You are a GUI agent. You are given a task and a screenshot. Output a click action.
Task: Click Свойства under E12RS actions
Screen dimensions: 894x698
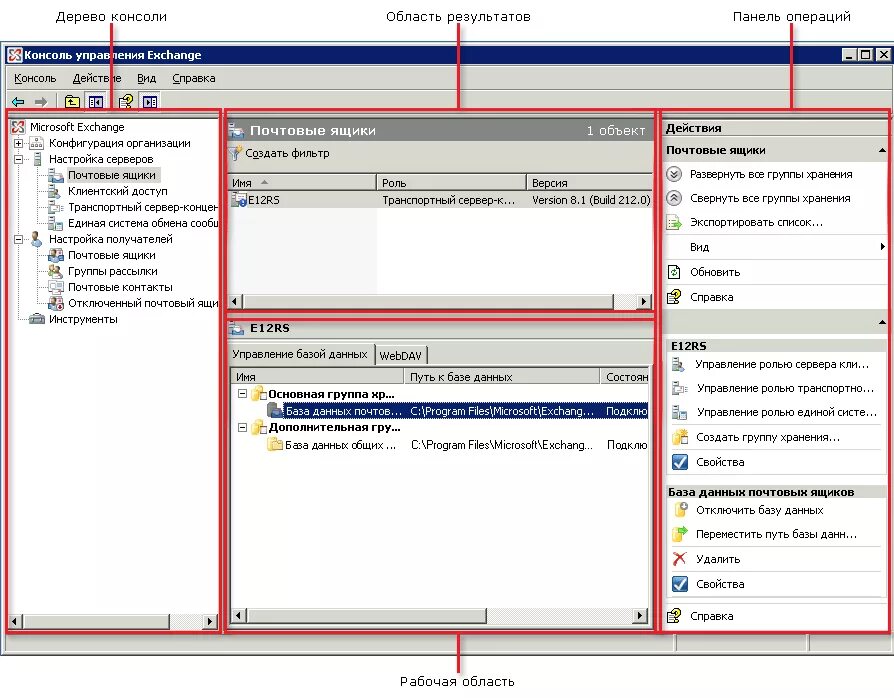[x=720, y=462]
